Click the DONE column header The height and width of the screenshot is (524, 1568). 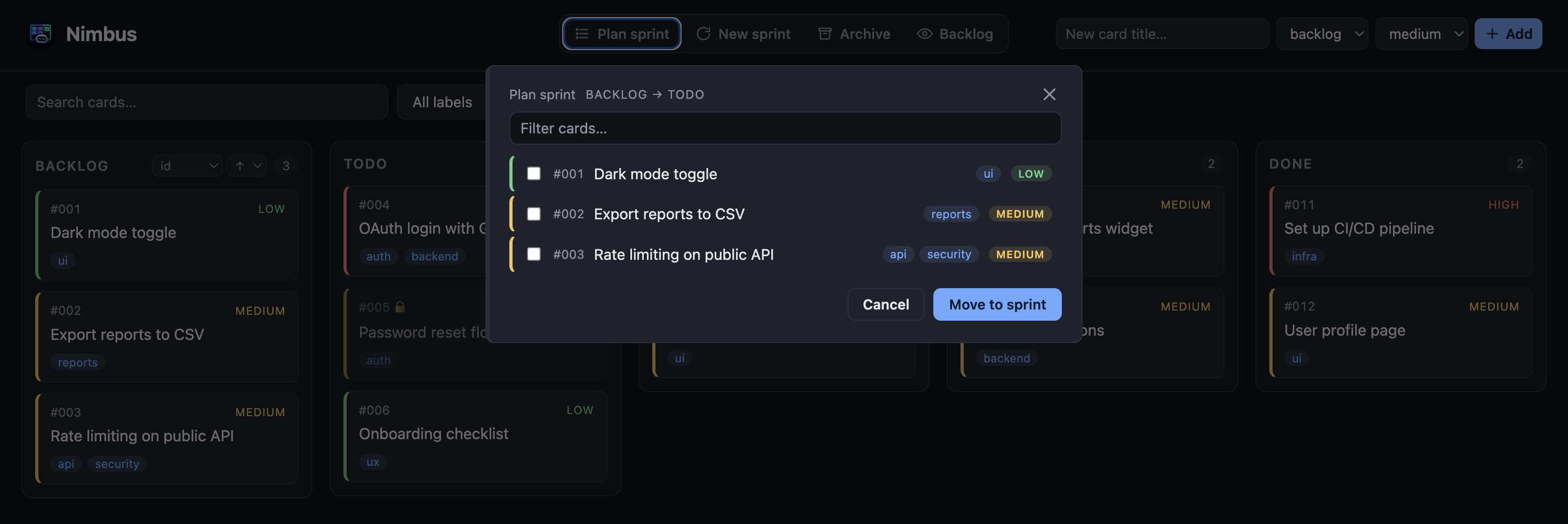click(x=1290, y=163)
